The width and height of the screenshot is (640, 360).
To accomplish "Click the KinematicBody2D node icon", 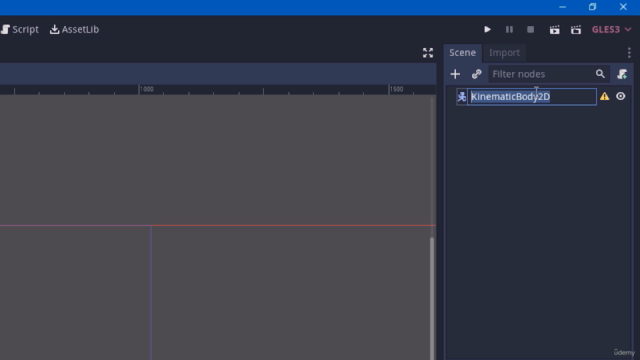I will tap(462, 97).
